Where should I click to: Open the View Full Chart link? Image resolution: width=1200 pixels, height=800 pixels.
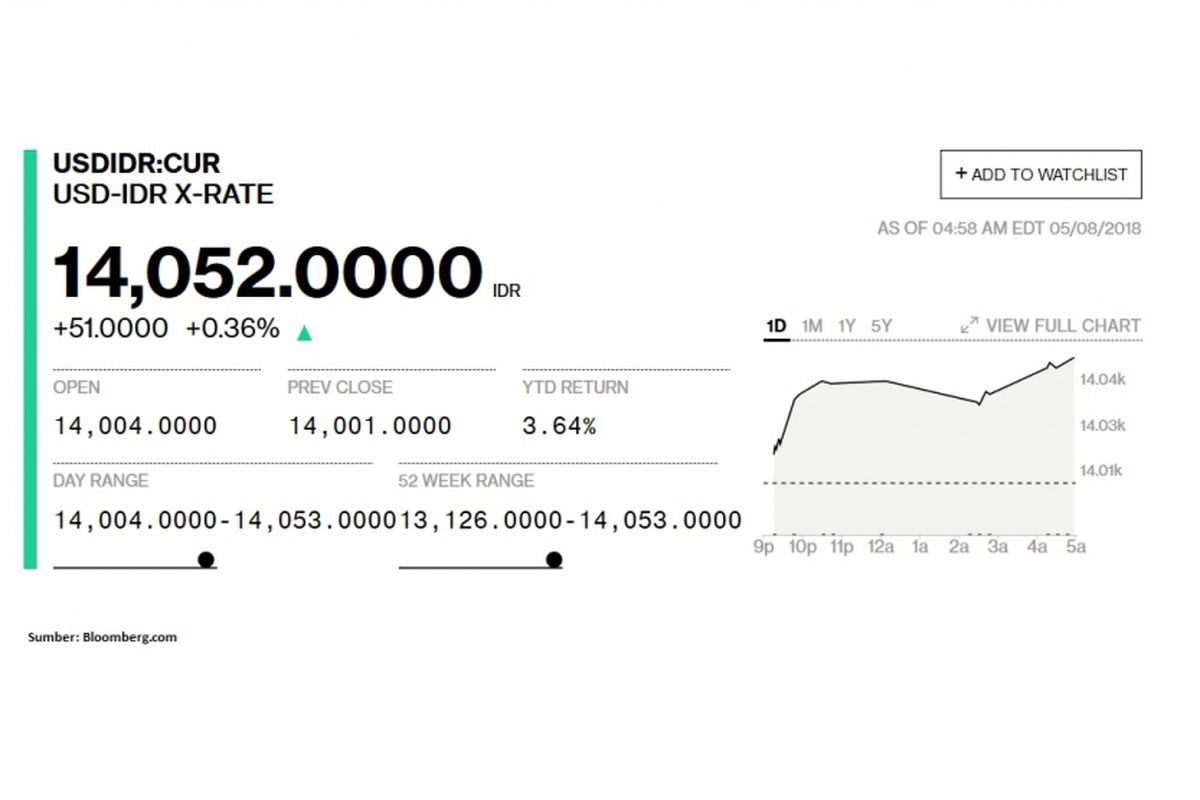pyautogui.click(x=1063, y=325)
